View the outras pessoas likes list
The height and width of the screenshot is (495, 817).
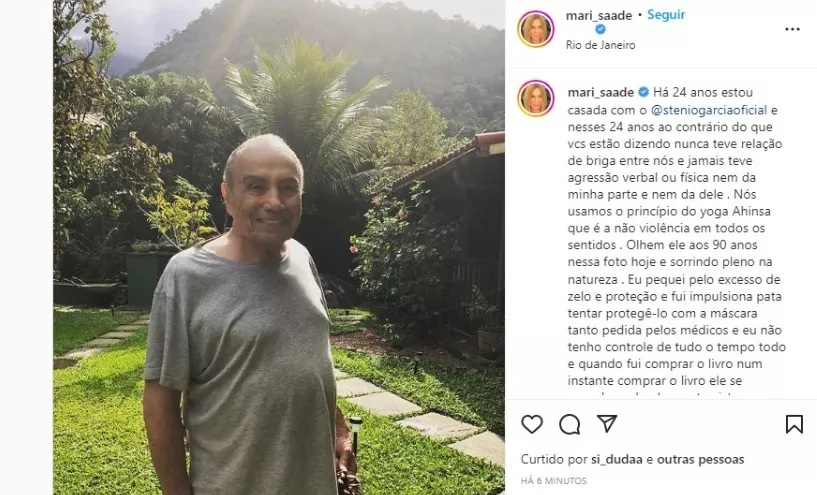tap(700, 460)
